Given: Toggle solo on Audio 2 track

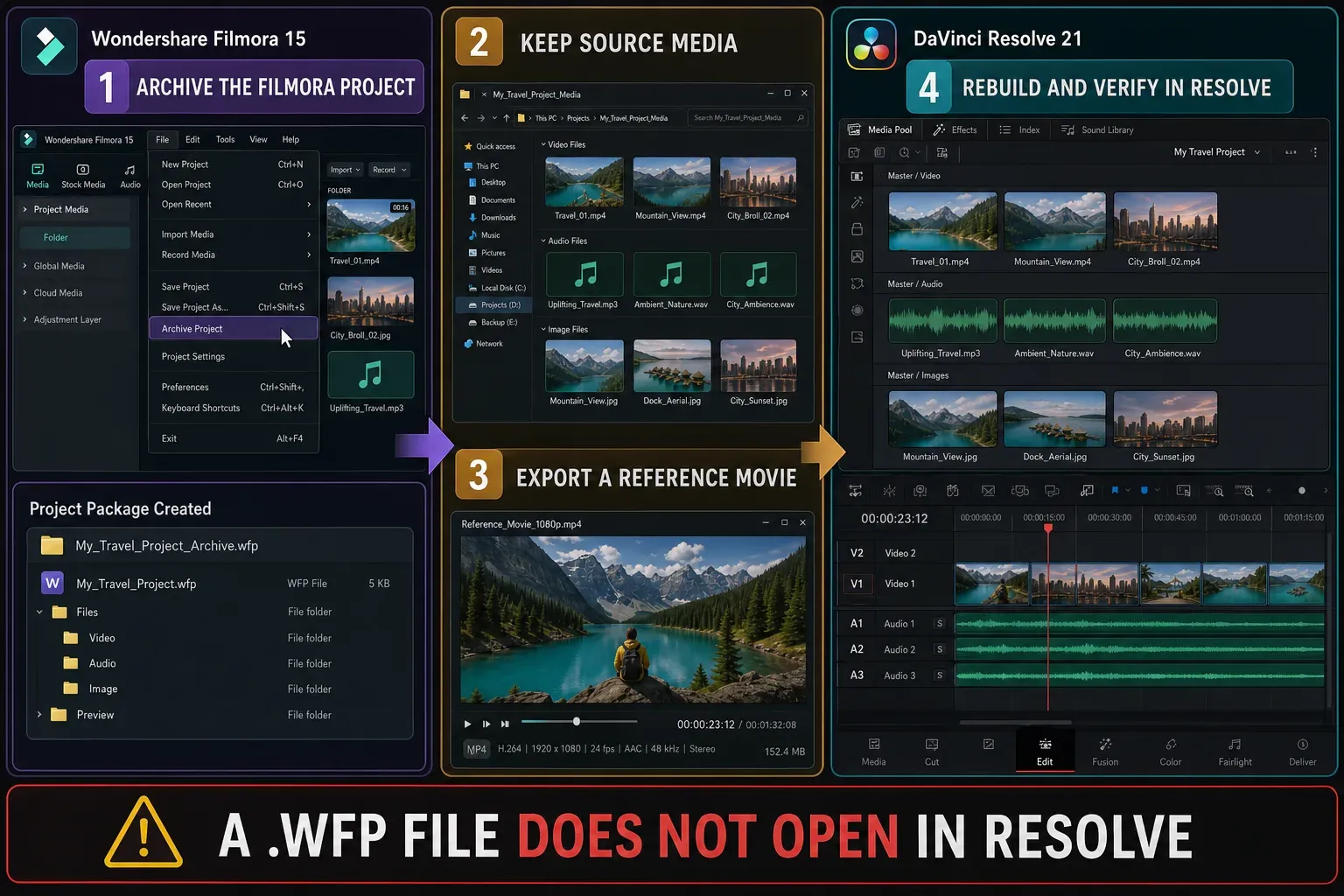Looking at the screenshot, I should point(940,649).
